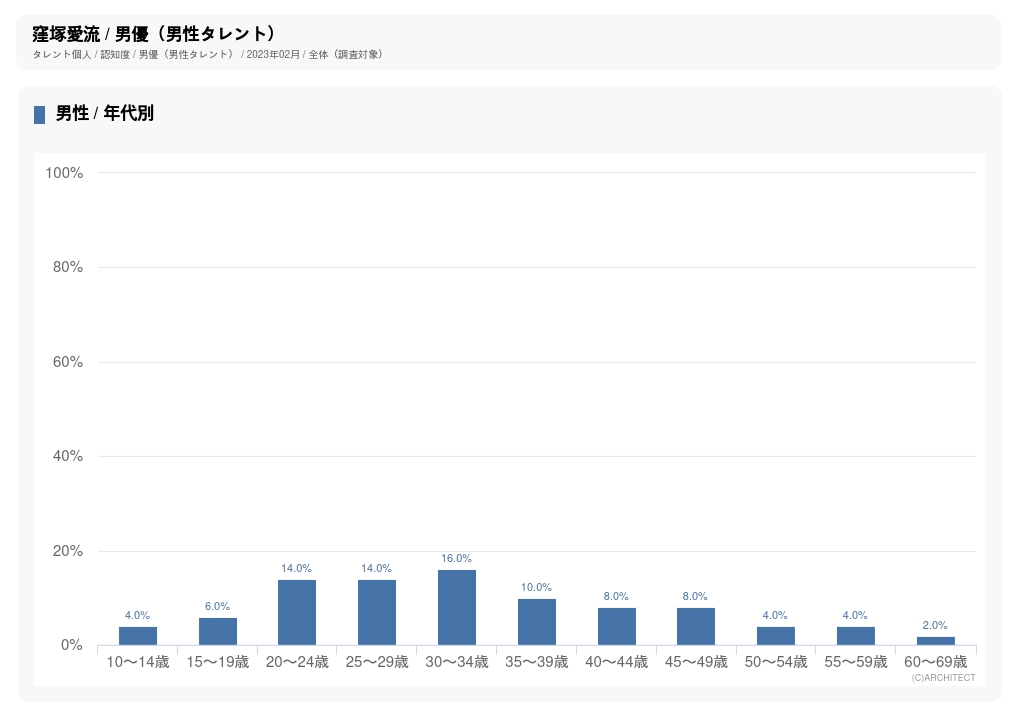Click the (C)ARCHITECT credit text
This screenshot has width=1024, height=717.
point(943,678)
